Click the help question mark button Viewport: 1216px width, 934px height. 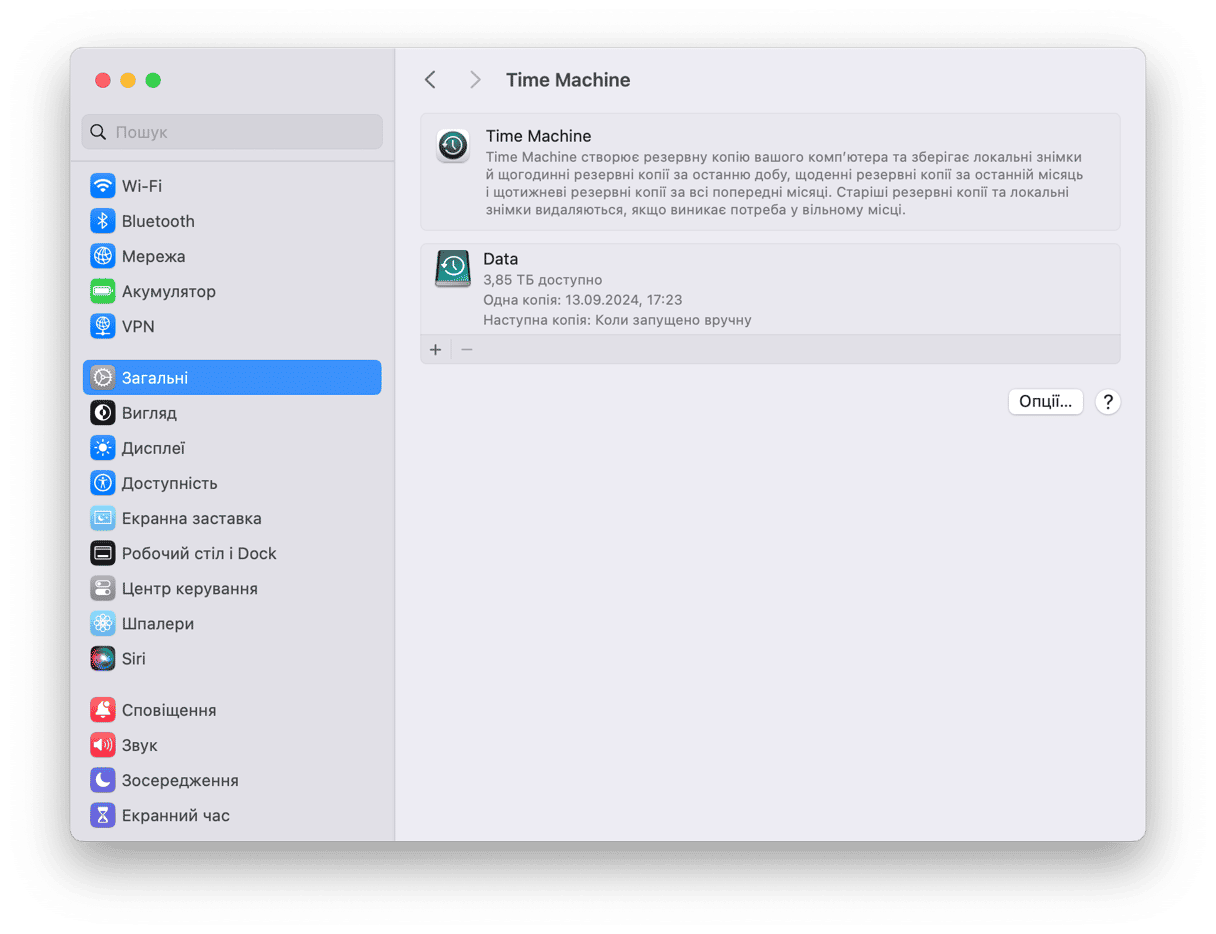pyautogui.click(x=1107, y=402)
